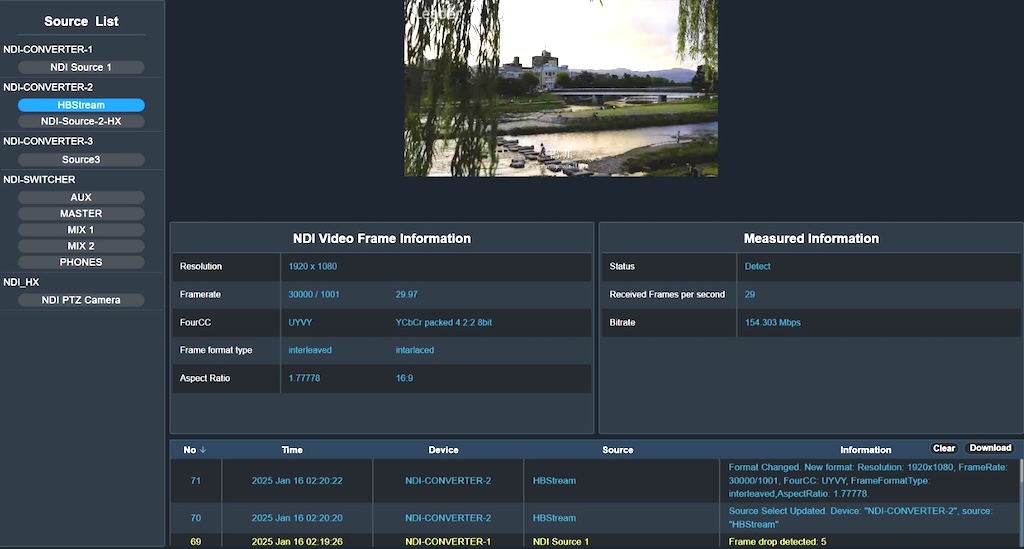Select the frame drop log row 69

[196, 542]
